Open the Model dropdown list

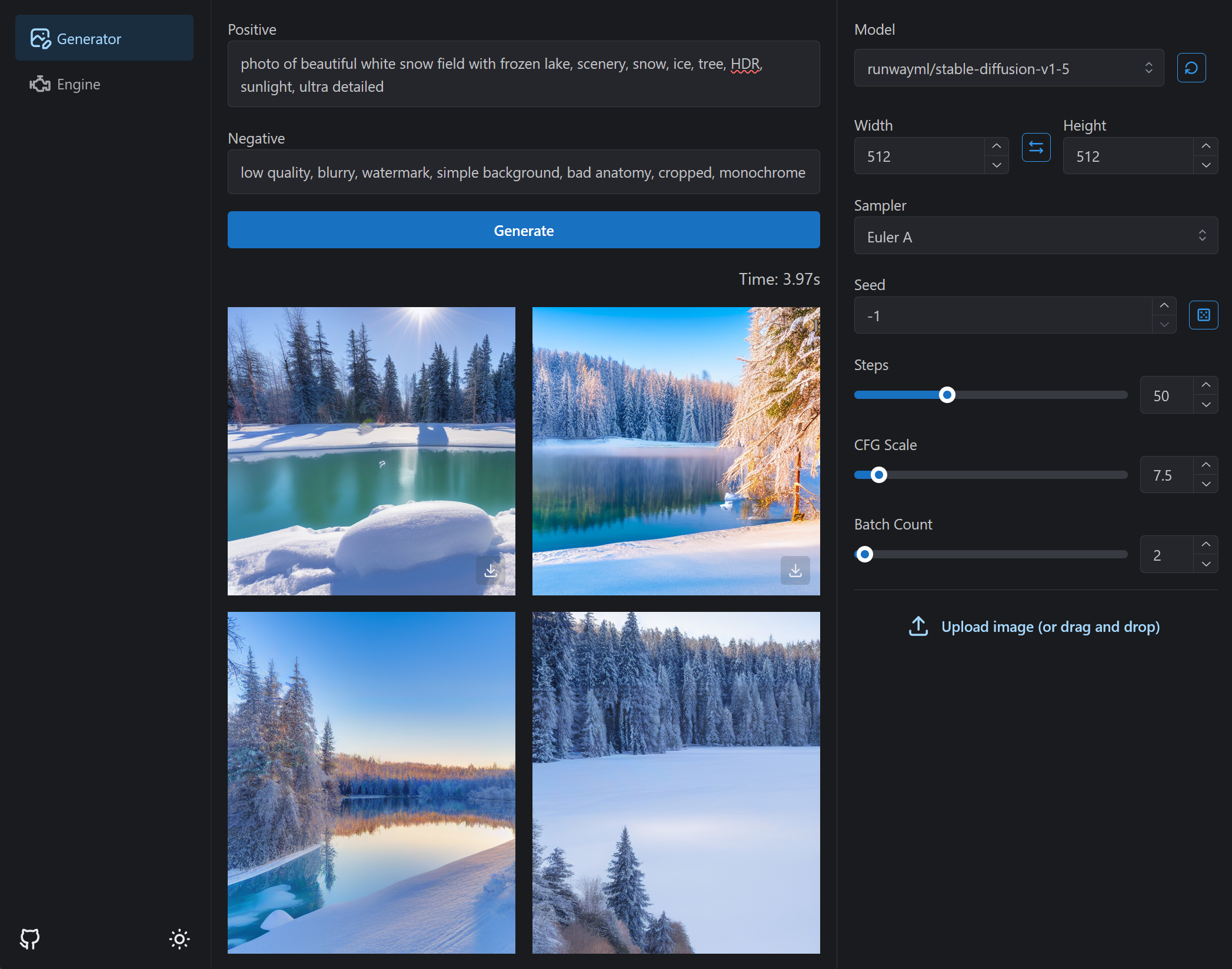(1008, 68)
